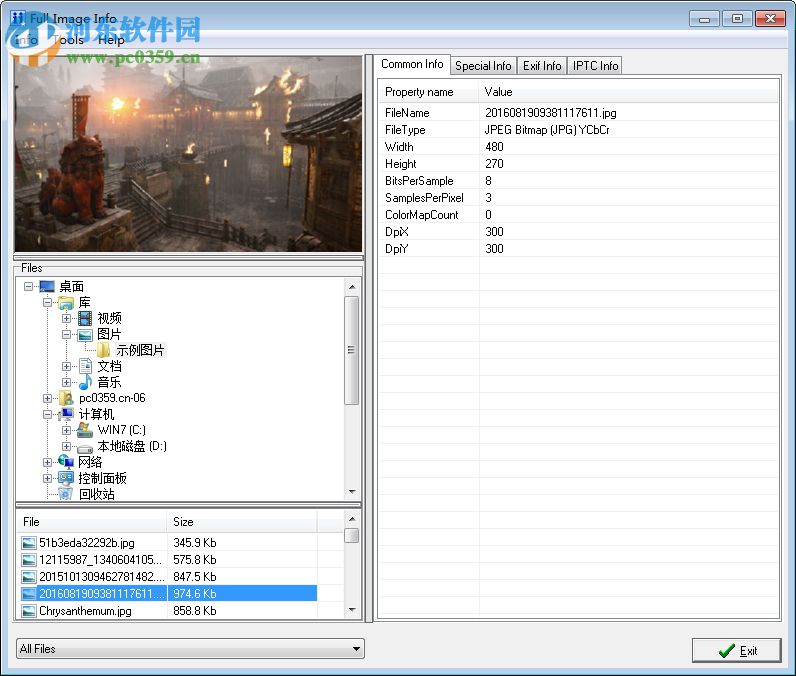Click the 图片 pictures library icon

(85, 334)
